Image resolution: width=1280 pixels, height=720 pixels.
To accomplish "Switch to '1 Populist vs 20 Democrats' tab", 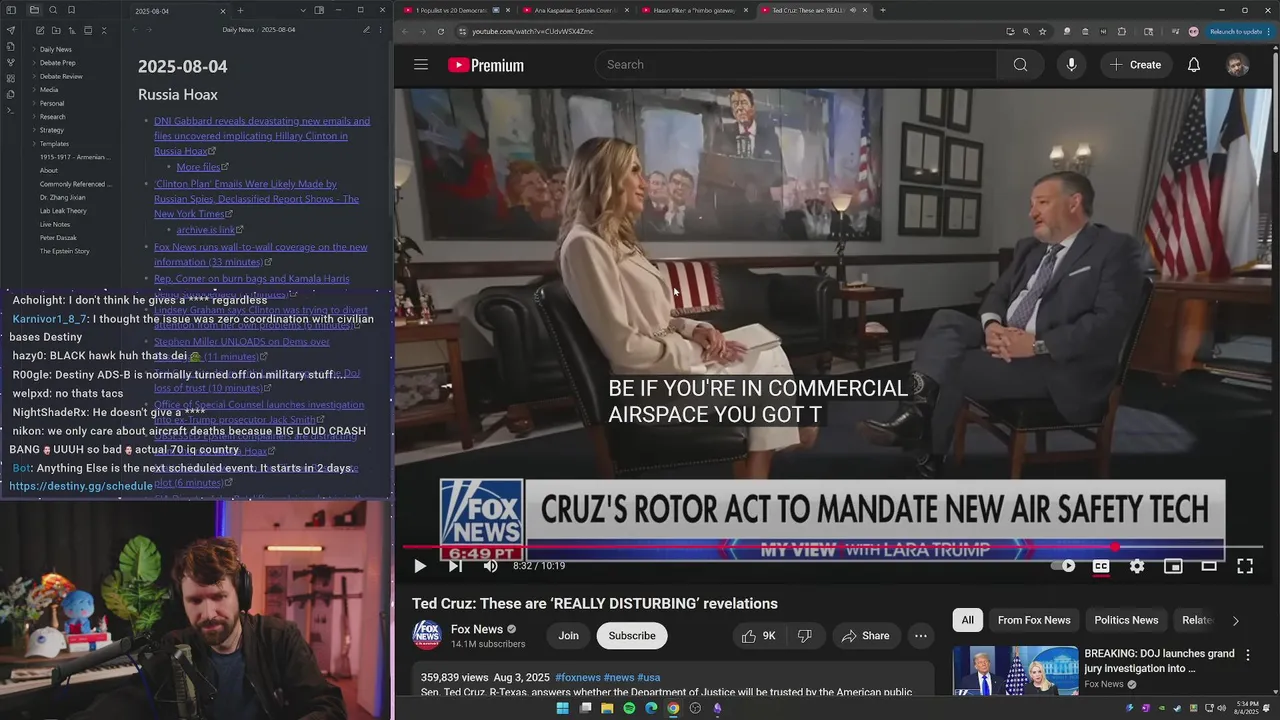I will point(456,10).
